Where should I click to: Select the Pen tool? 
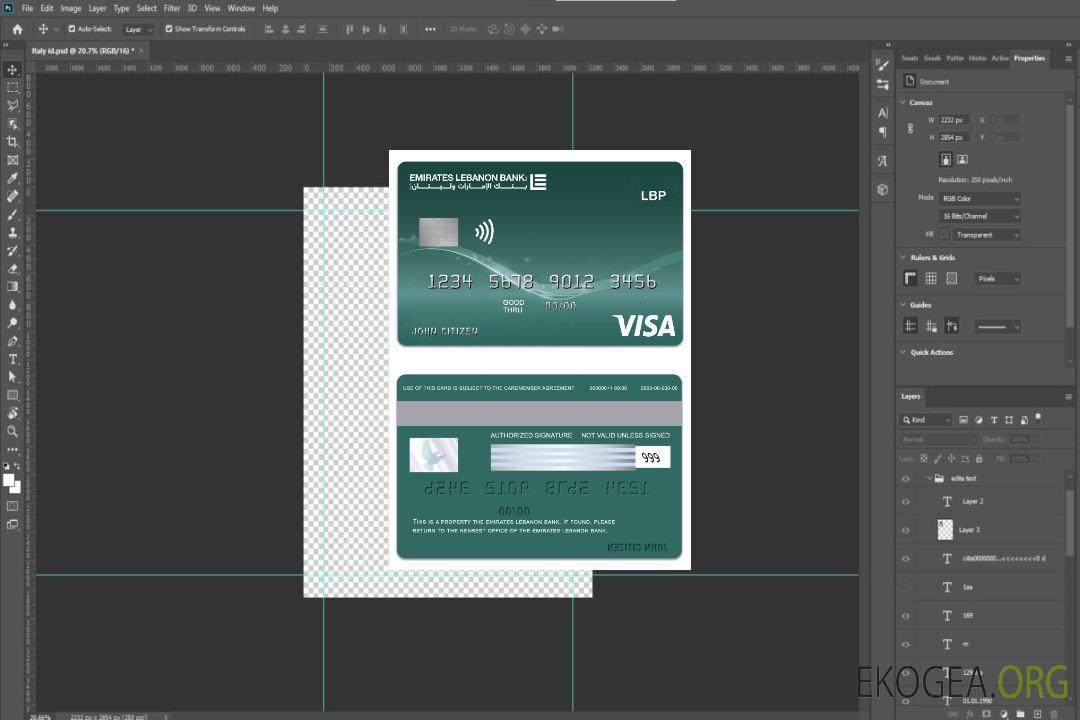12,341
